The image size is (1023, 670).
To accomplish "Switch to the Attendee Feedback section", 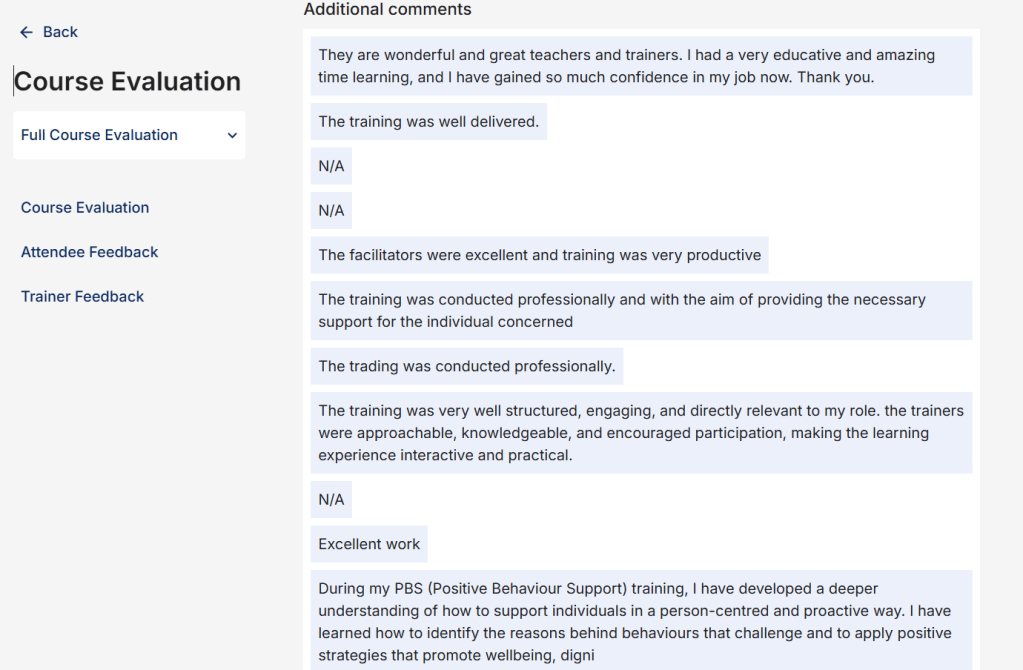I will (90, 252).
